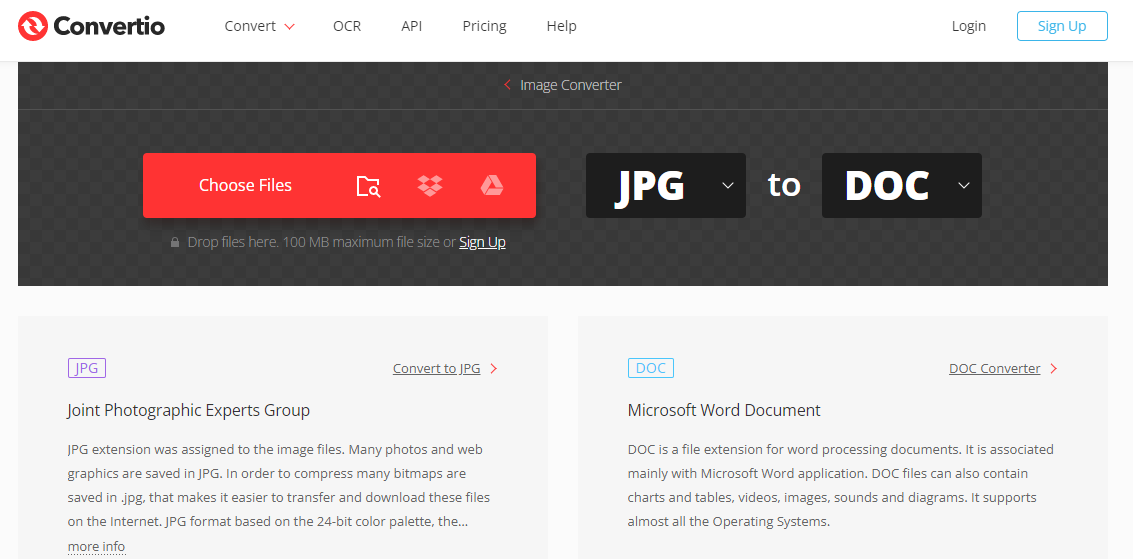
Task: Go back to Image Converter
Action: click(x=571, y=85)
